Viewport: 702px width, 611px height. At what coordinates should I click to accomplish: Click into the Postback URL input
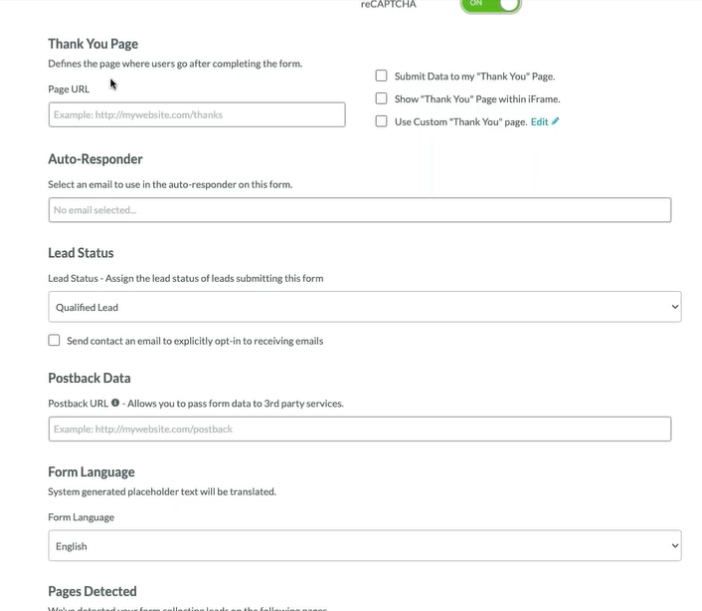click(359, 429)
